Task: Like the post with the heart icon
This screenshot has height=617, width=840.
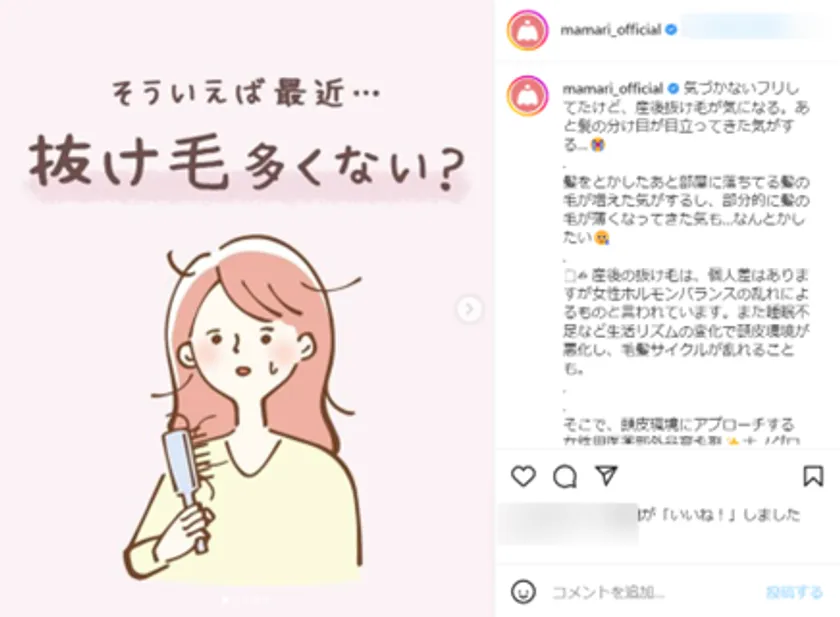Action: 523,476
